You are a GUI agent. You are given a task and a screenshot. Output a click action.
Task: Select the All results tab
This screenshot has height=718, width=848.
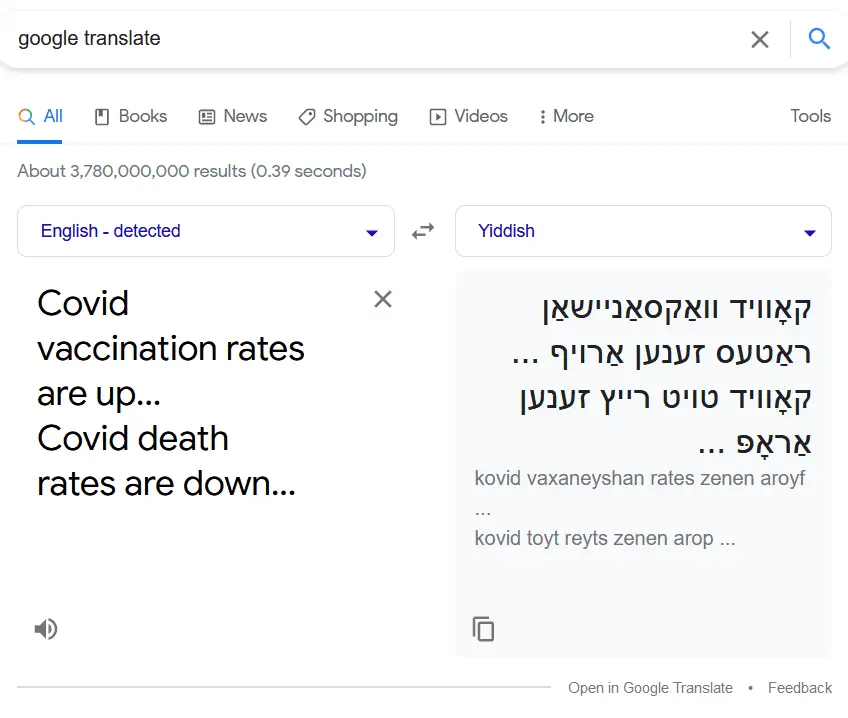[x=41, y=117]
